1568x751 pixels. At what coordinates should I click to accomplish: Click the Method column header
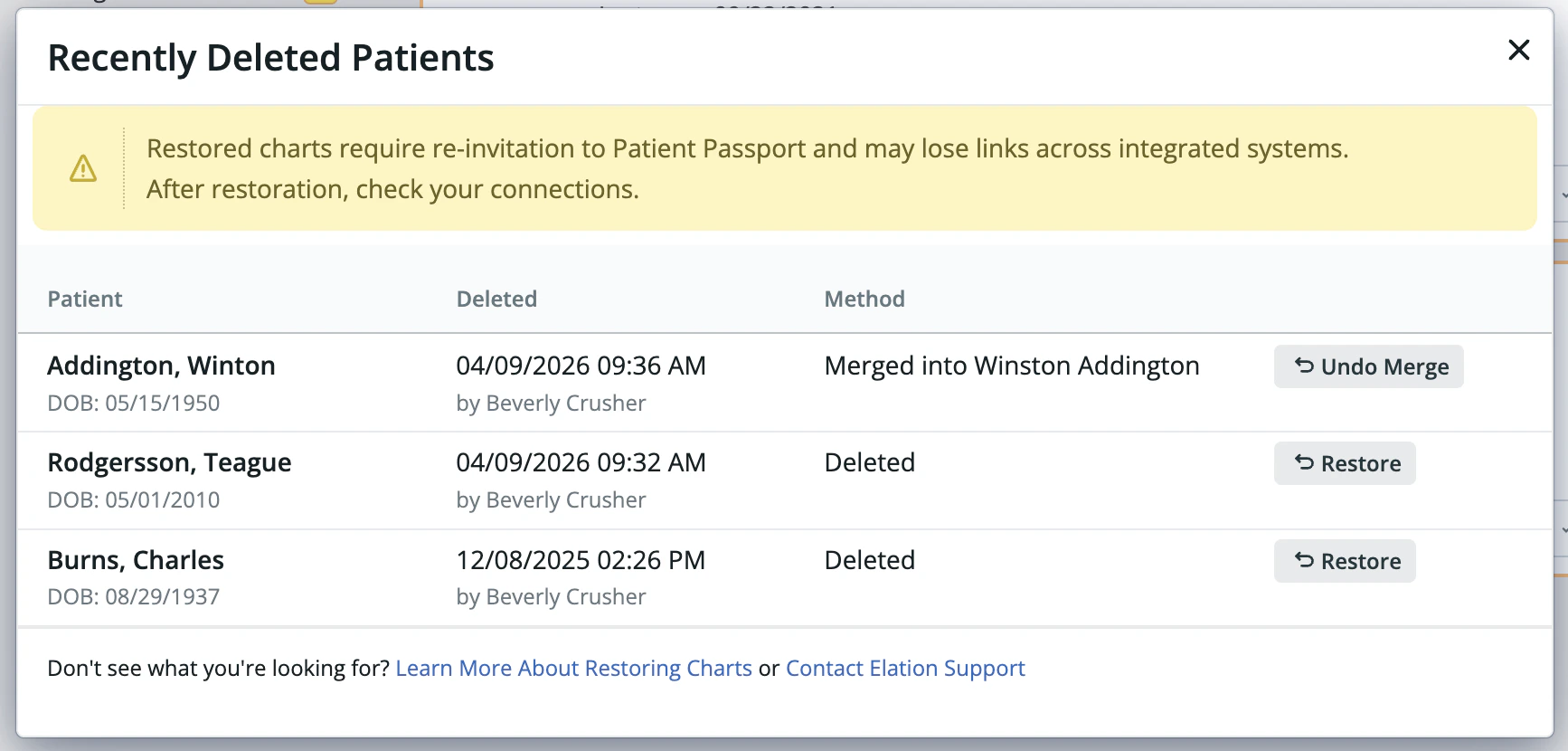point(864,299)
